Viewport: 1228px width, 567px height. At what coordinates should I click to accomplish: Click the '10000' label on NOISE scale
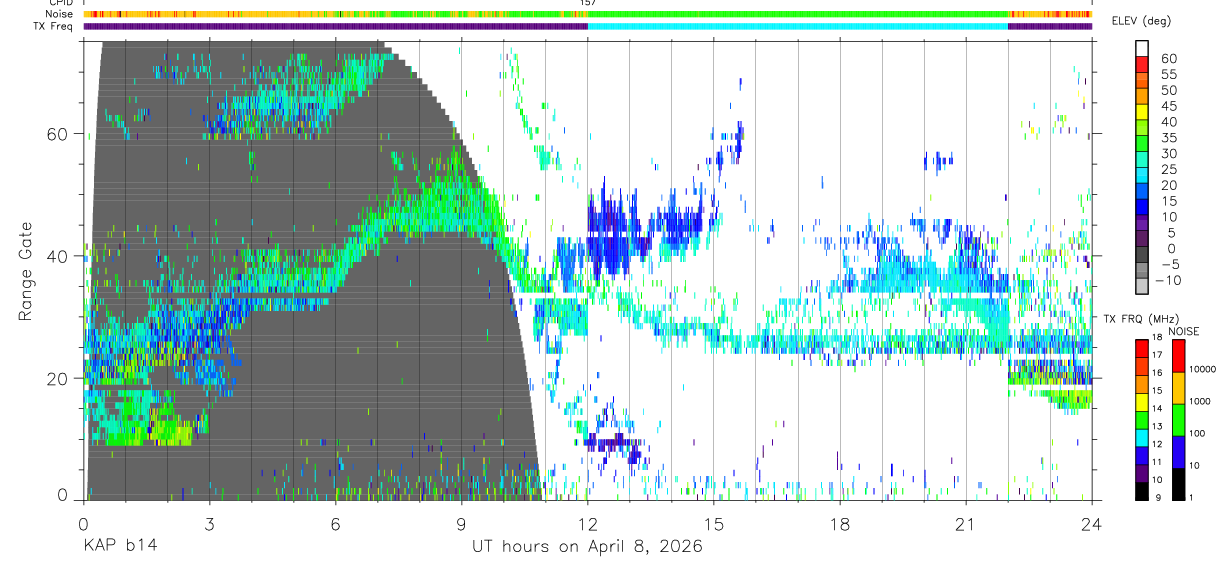coord(1204,370)
